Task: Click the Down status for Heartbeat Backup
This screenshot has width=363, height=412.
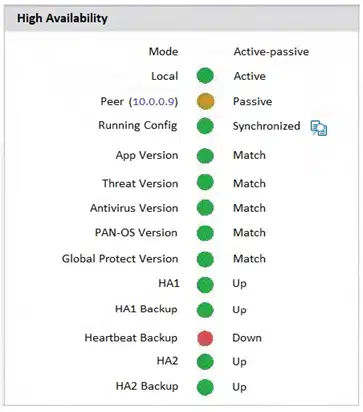Action: 247,338
